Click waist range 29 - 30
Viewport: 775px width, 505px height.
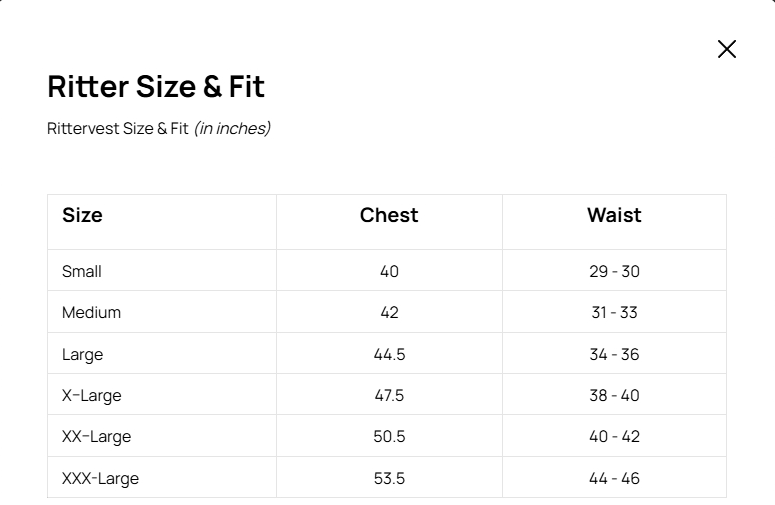[614, 271]
